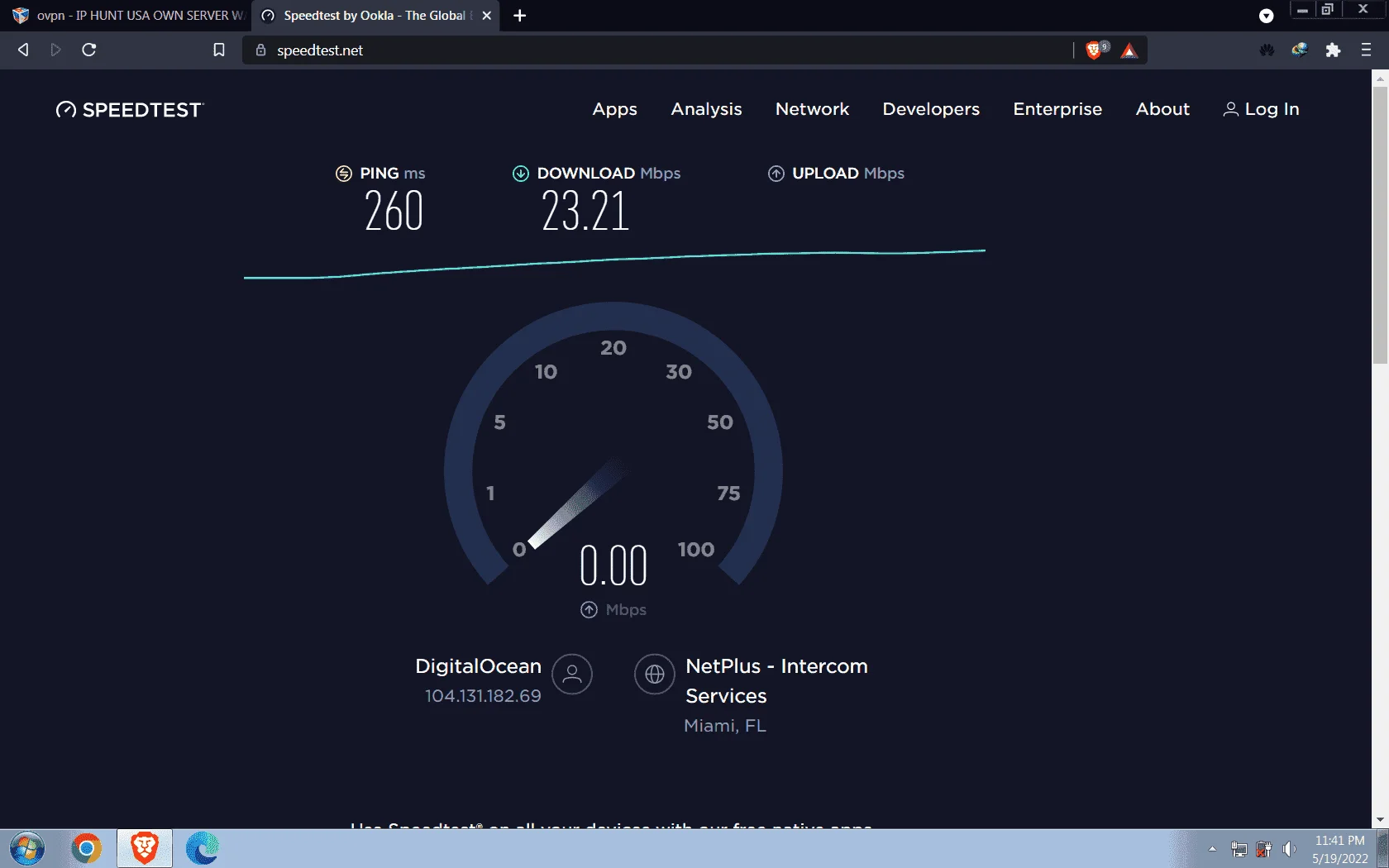Click the upload arrow icon beside UPLOAD

[776, 174]
